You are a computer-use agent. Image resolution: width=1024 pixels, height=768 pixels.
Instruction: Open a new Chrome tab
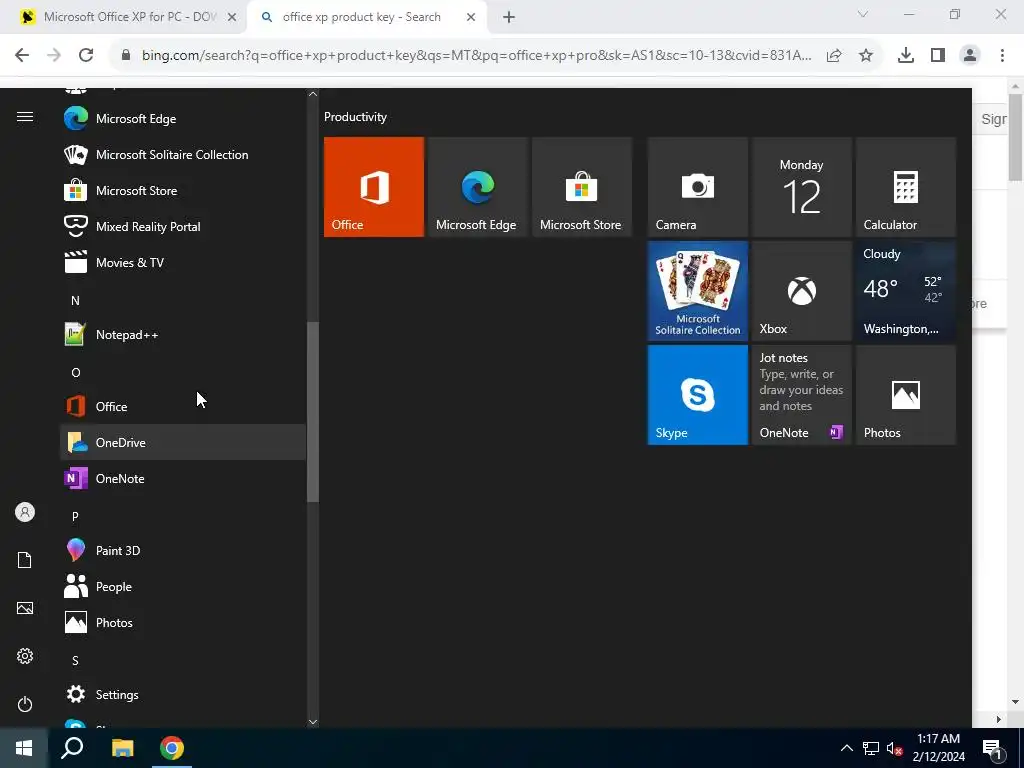509,18
